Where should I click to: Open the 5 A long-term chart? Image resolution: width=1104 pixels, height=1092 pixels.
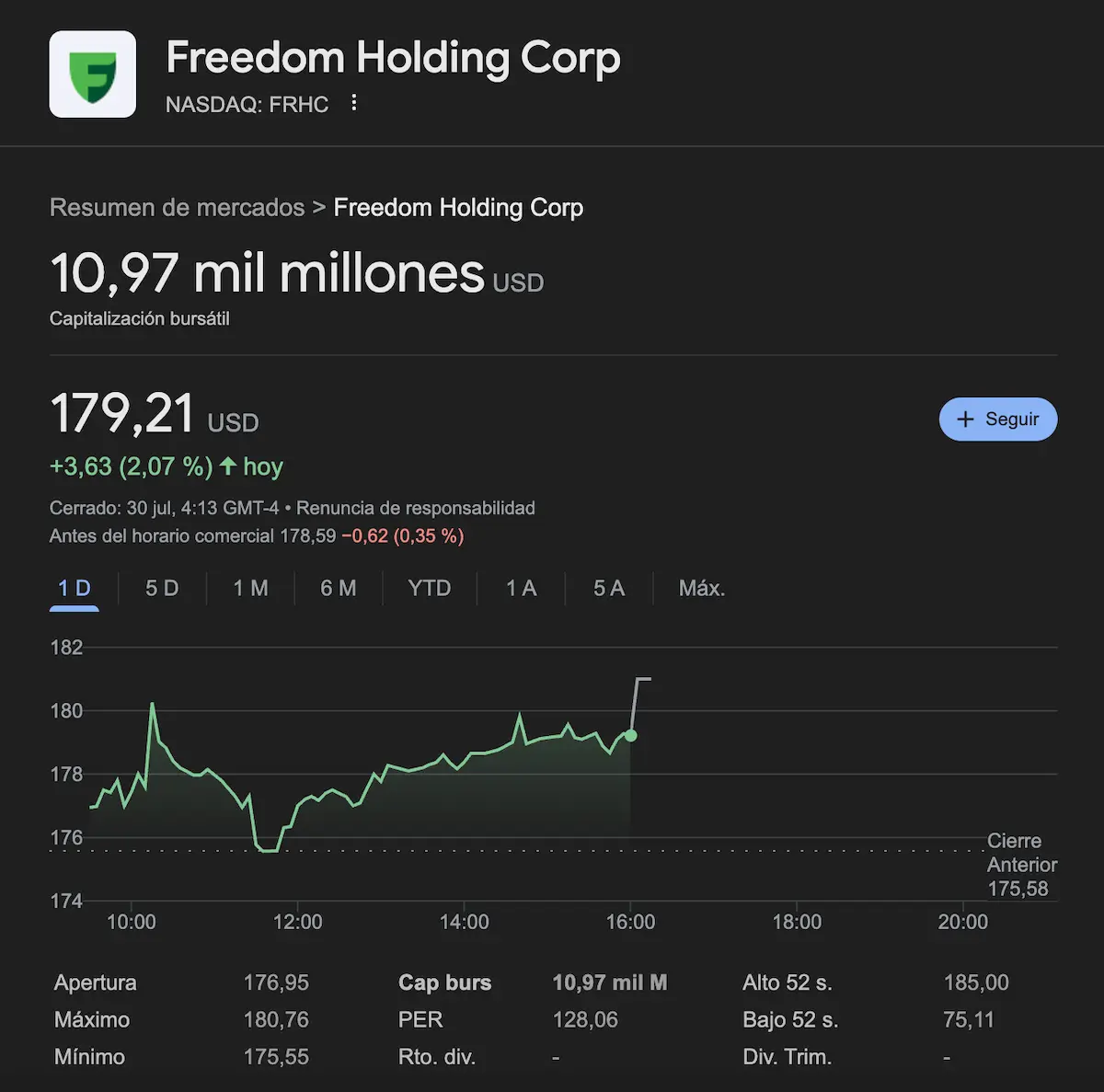pos(608,588)
